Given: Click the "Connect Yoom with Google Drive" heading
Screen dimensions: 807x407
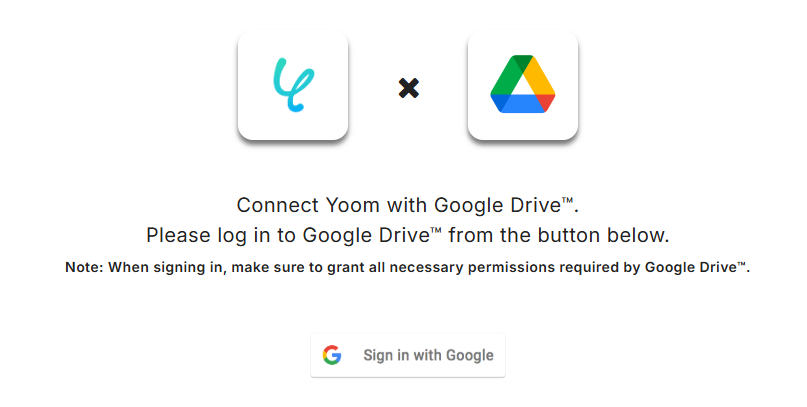Looking at the screenshot, I should tap(408, 205).
